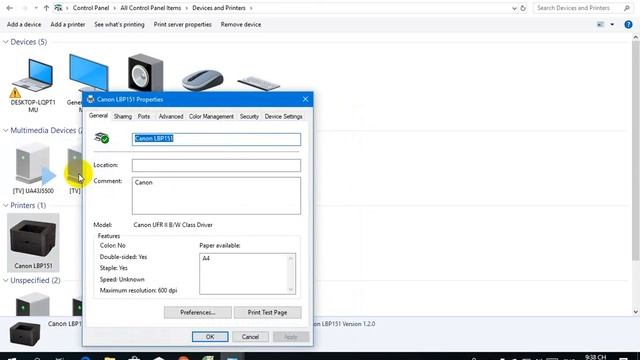Click the scroll down arrow of main window
The width and height of the screenshot is (640, 360).
point(636,312)
